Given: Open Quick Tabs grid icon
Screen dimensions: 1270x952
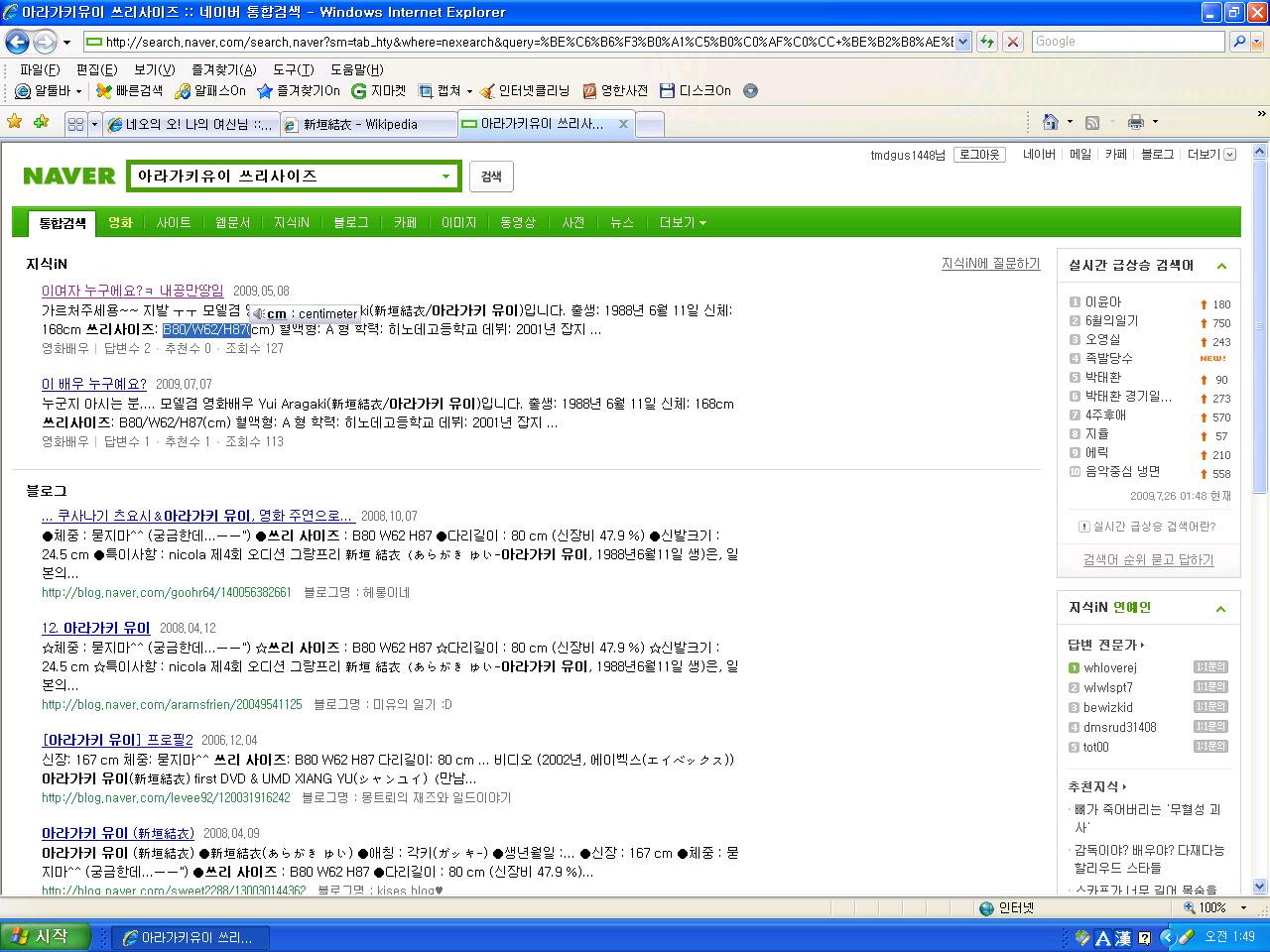Looking at the screenshot, I should pyautogui.click(x=75, y=124).
